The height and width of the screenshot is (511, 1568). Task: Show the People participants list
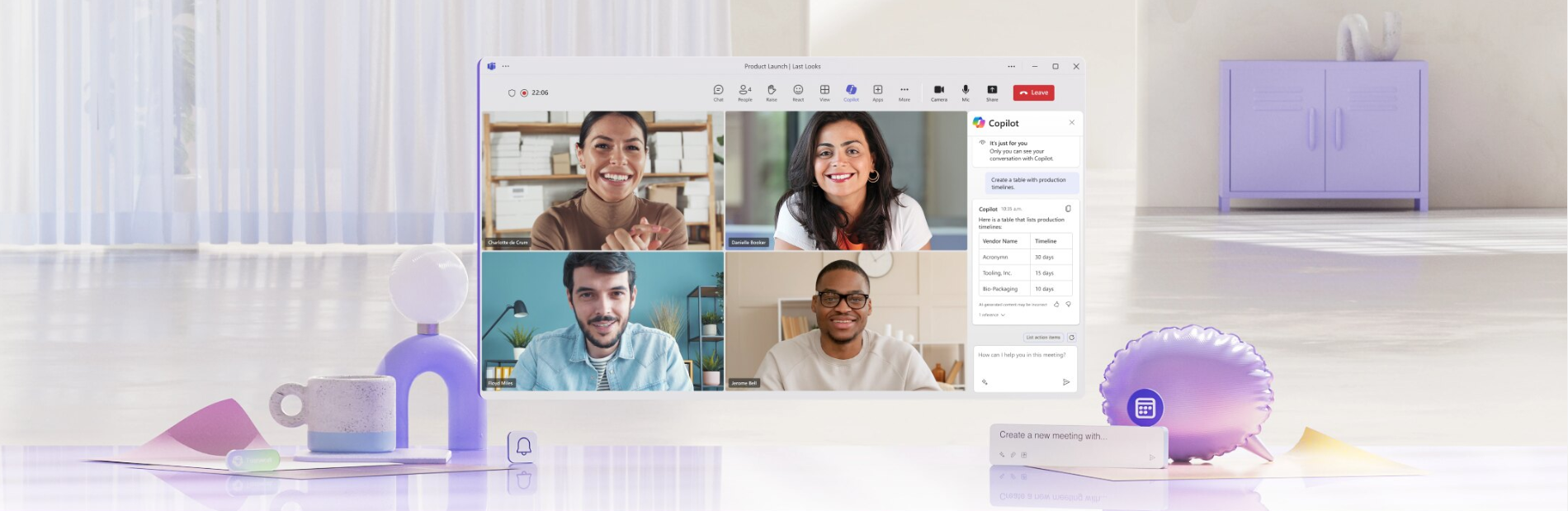point(744,92)
